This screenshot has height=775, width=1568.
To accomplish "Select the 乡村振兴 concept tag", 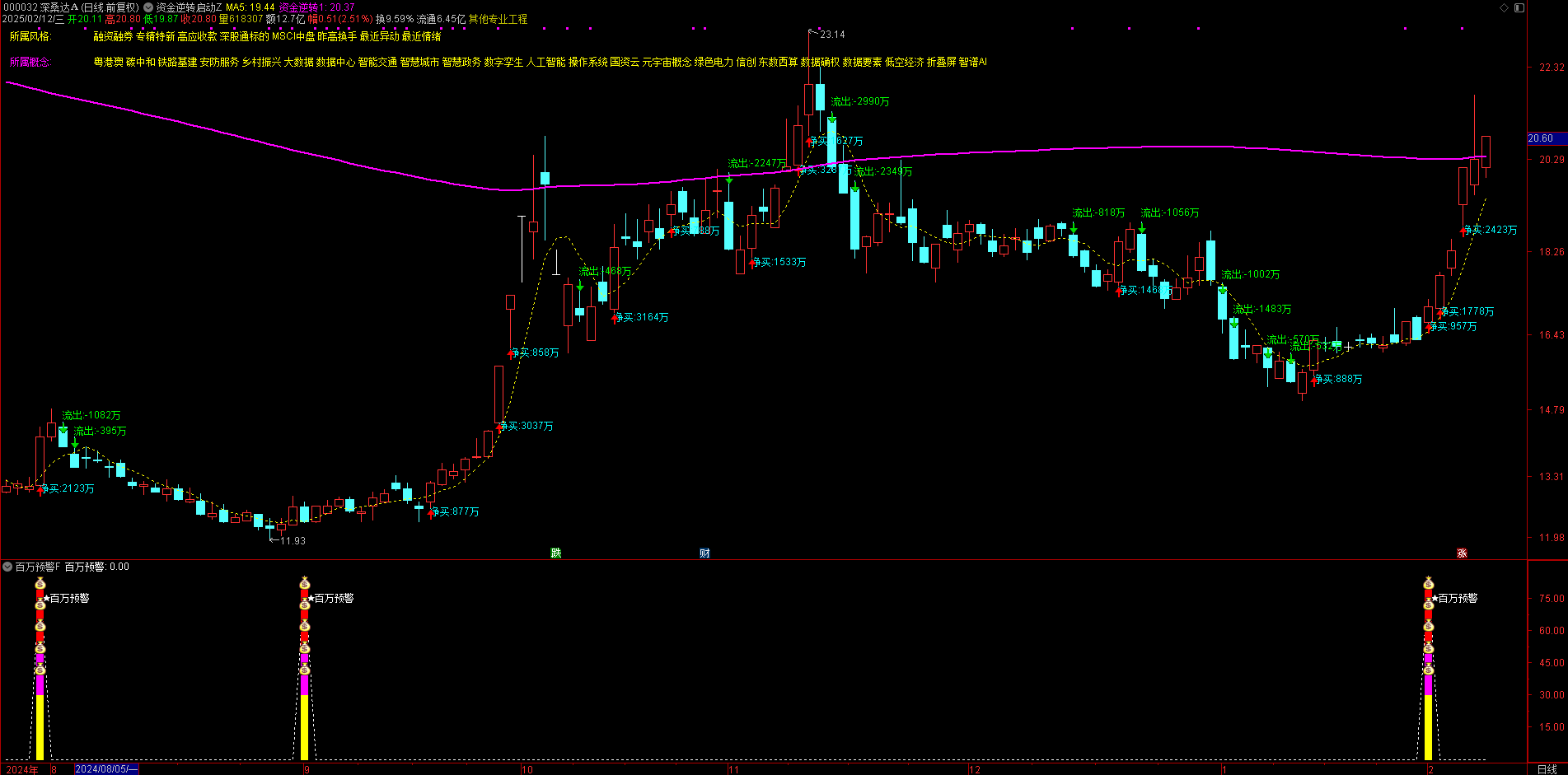I will (261, 62).
